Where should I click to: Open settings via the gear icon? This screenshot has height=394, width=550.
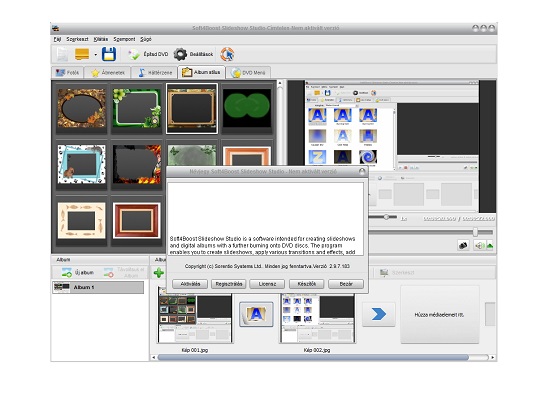[193, 54]
